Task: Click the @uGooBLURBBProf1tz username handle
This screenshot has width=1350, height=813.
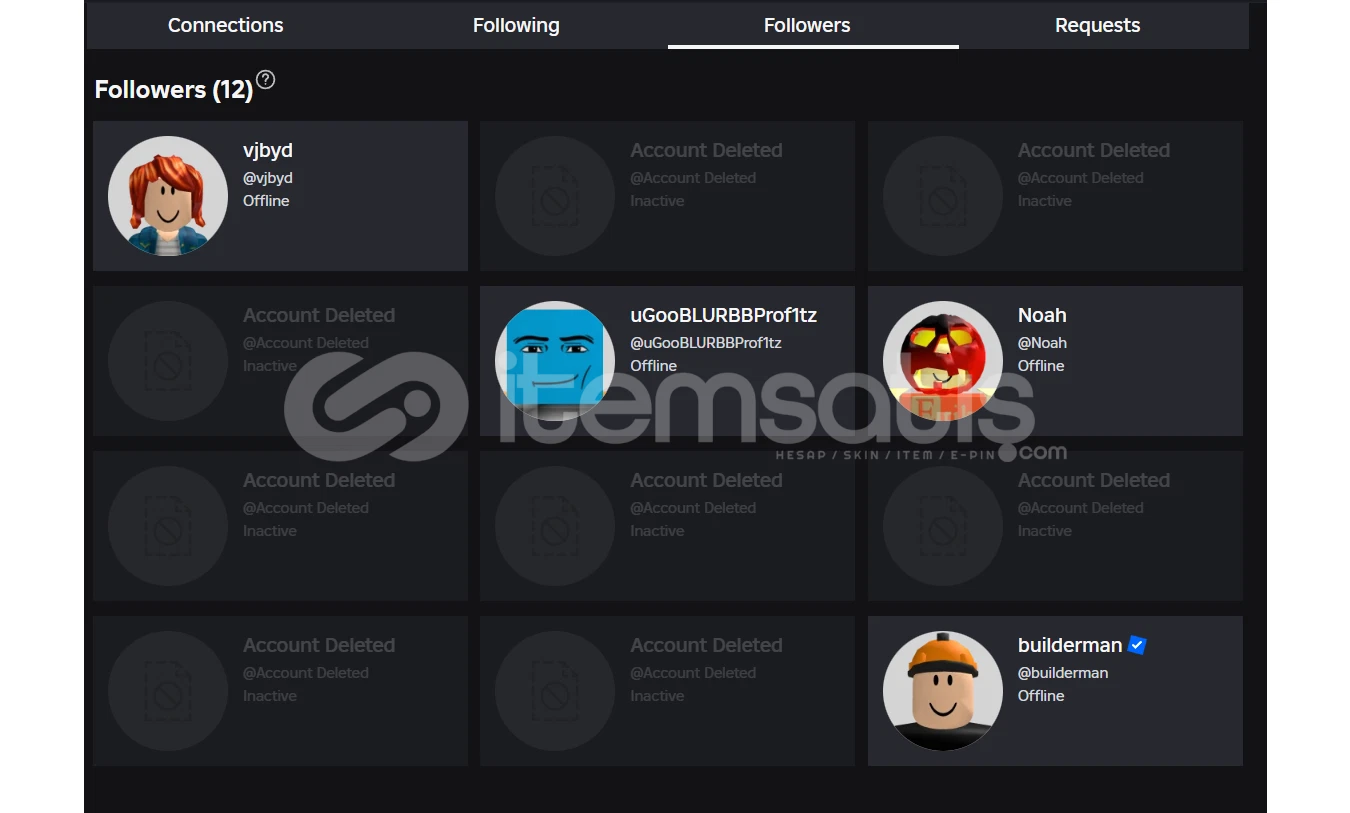Action: pos(705,343)
